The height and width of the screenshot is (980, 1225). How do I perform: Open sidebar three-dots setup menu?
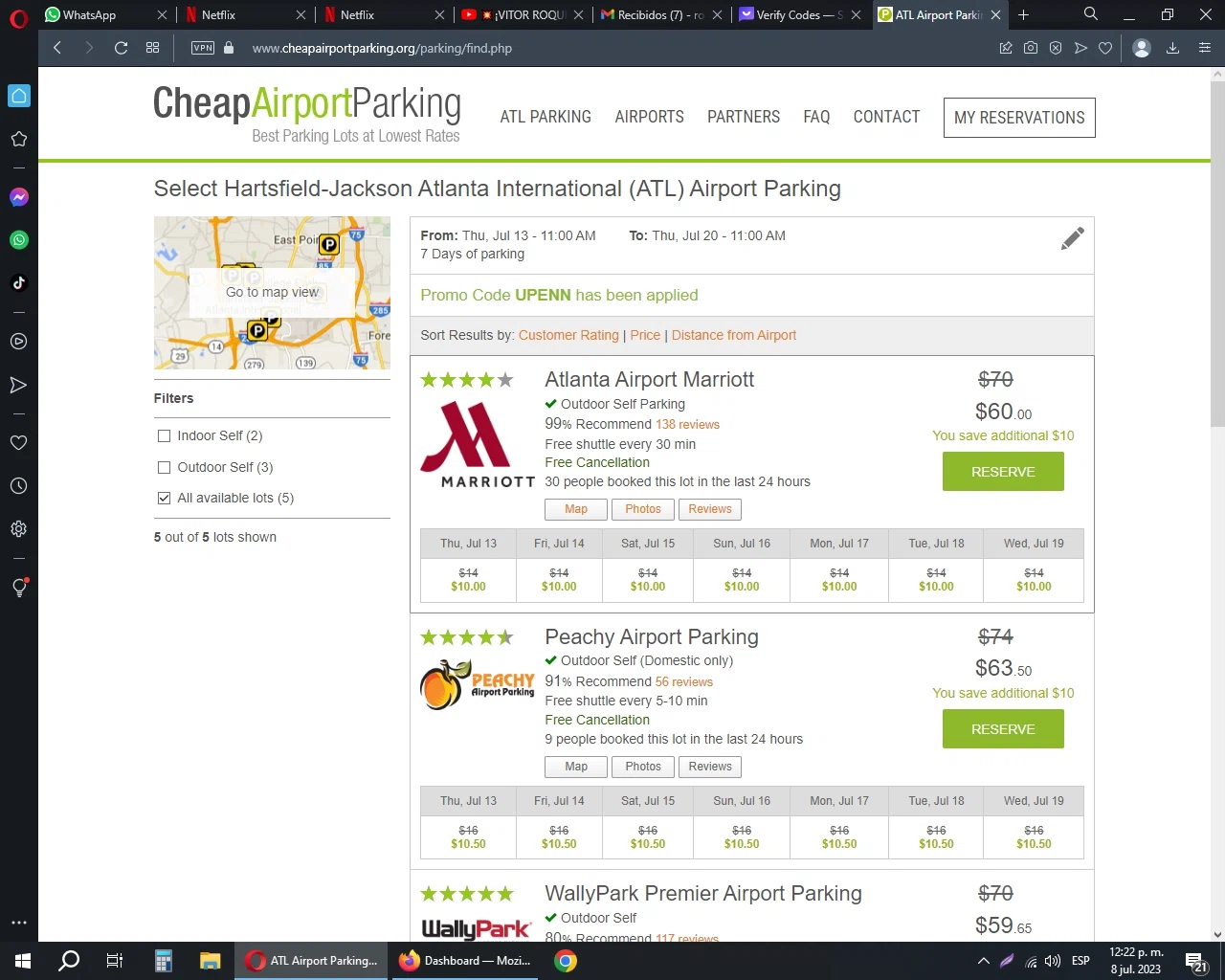coord(18,923)
